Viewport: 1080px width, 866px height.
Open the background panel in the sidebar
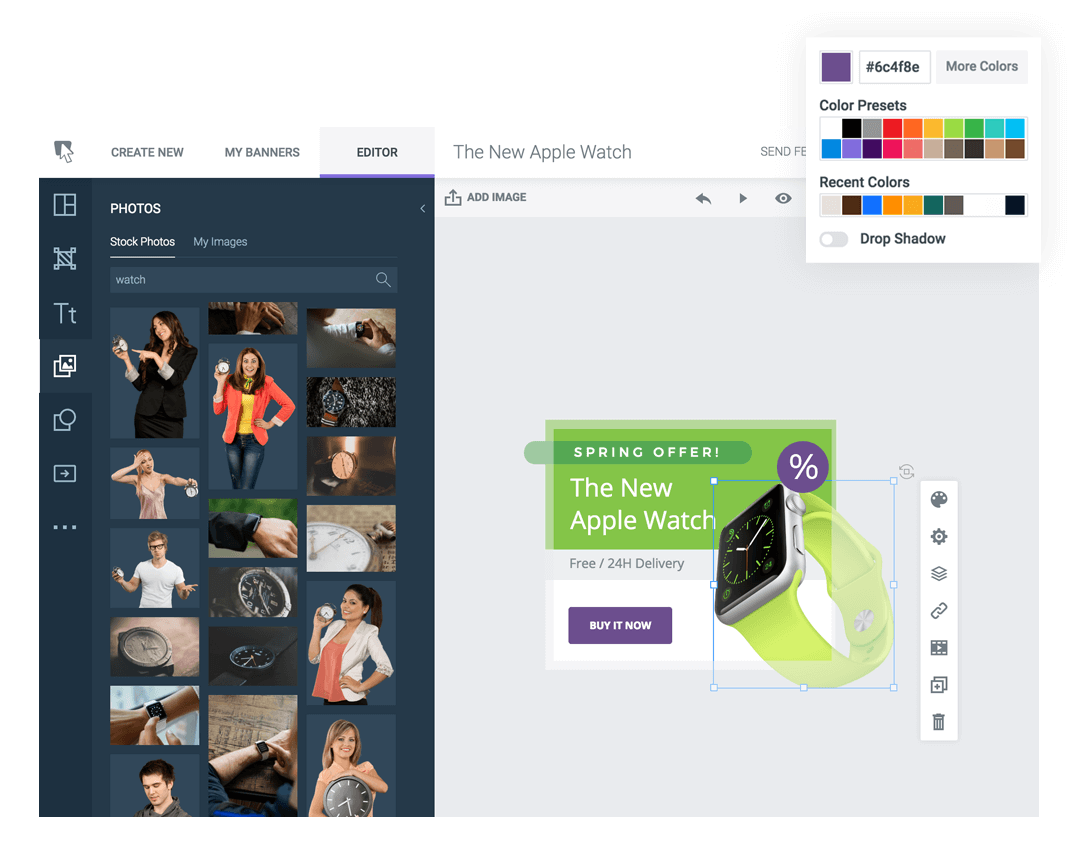tap(65, 258)
